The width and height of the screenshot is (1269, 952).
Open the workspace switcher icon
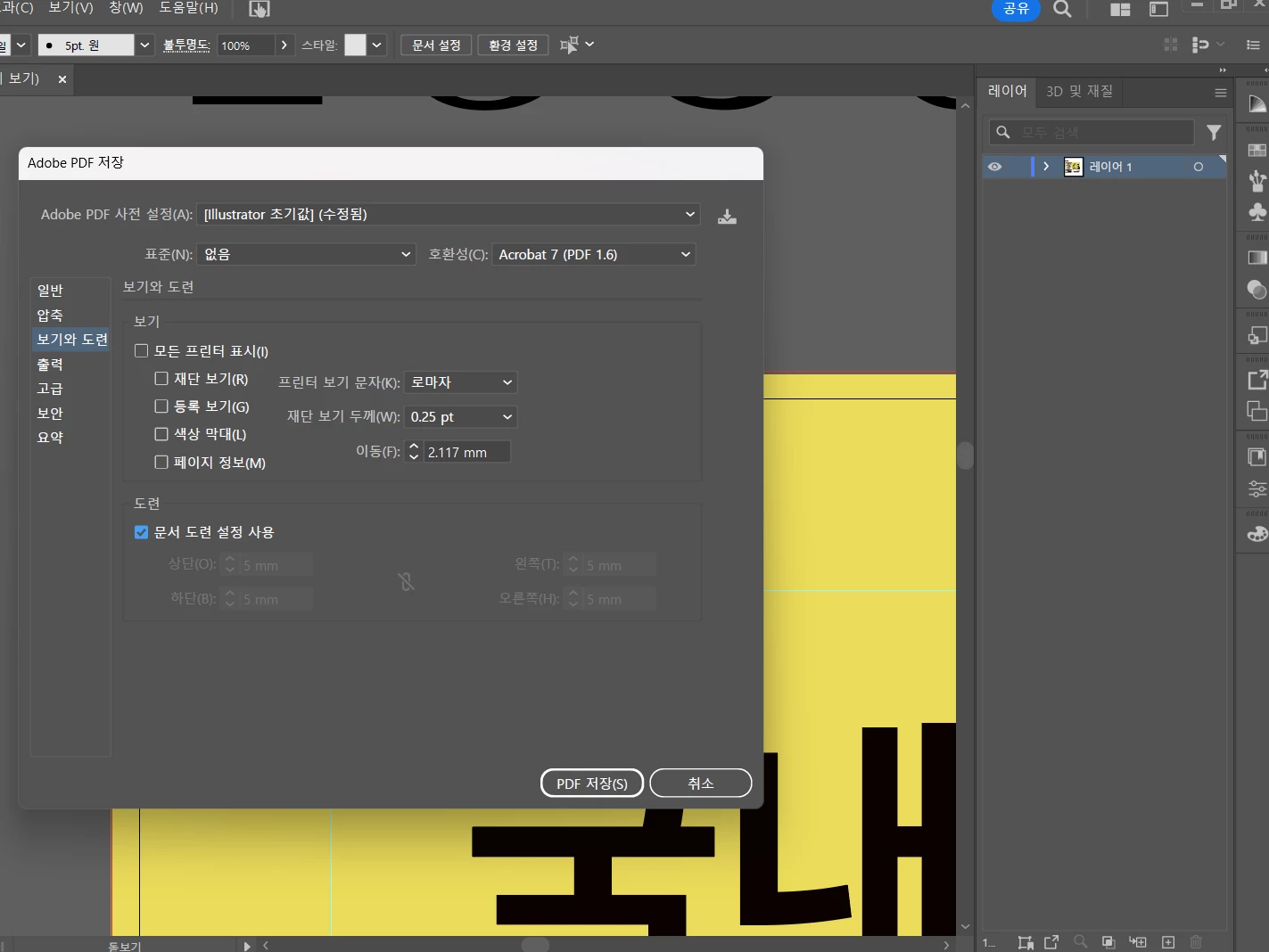pyautogui.click(x=1158, y=10)
